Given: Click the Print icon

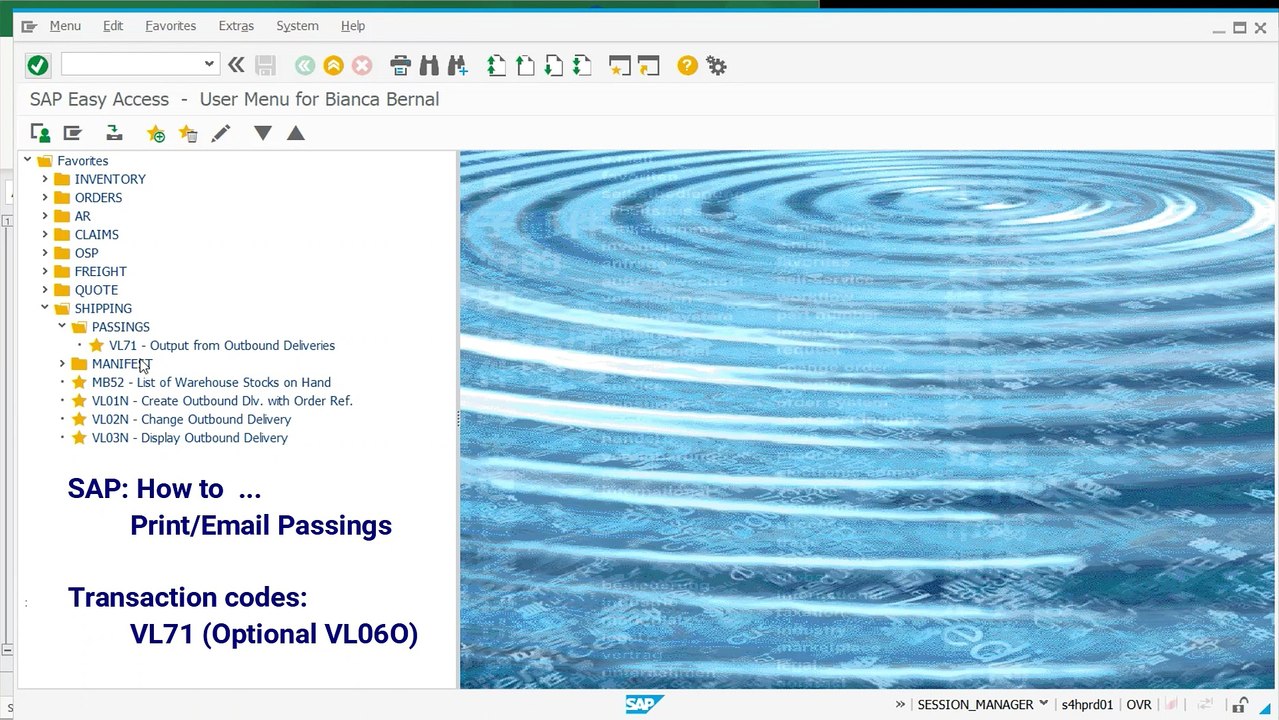Looking at the screenshot, I should click(401, 66).
